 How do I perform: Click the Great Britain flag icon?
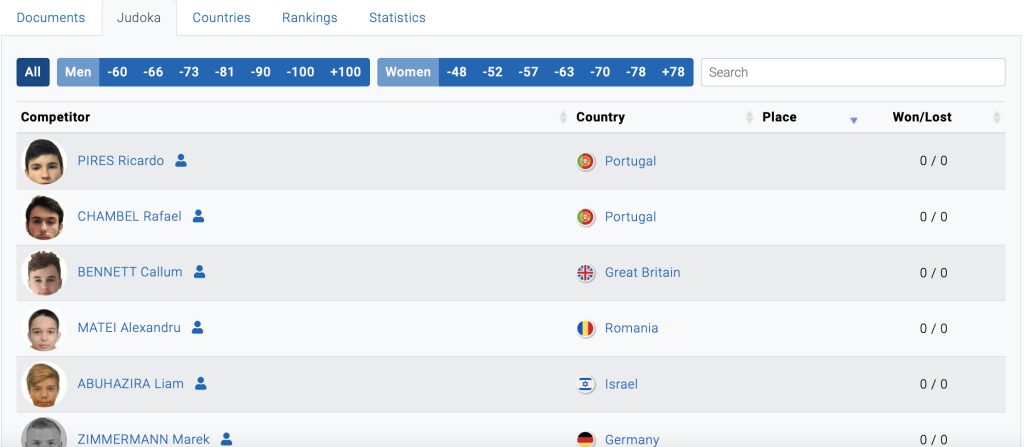click(586, 273)
